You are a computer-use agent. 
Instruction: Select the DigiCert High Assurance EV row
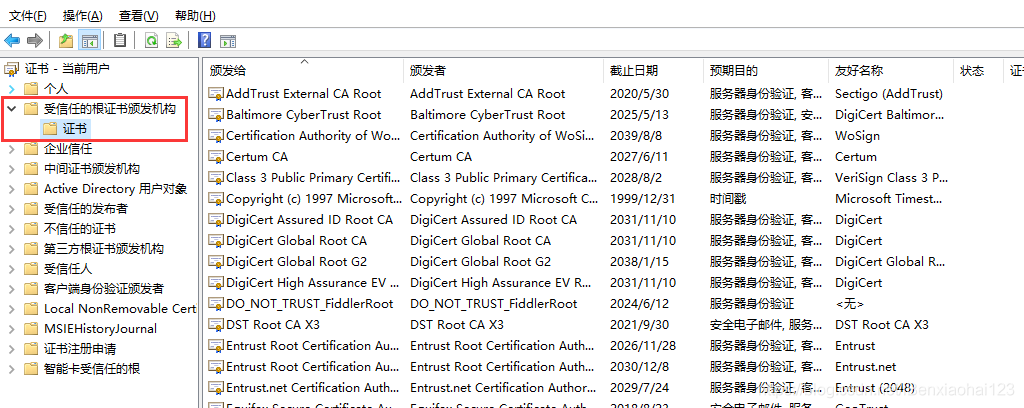click(x=614, y=283)
